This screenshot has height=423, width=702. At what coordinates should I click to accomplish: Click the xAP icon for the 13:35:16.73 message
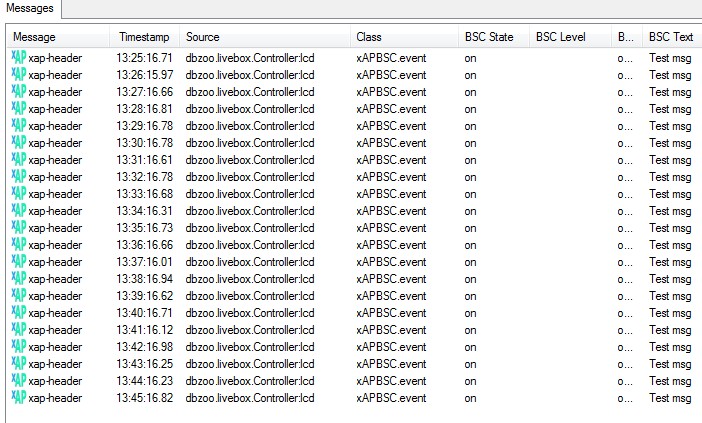19,227
